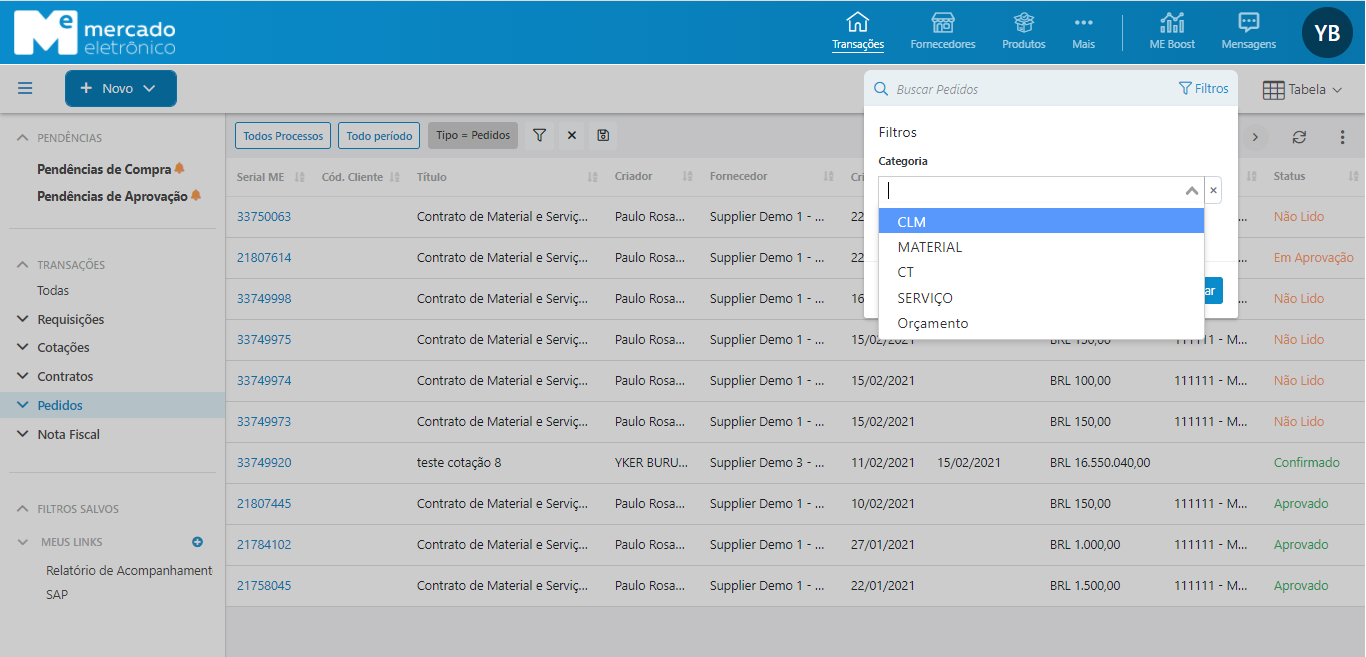Choose CT from the category list

pos(1041,272)
